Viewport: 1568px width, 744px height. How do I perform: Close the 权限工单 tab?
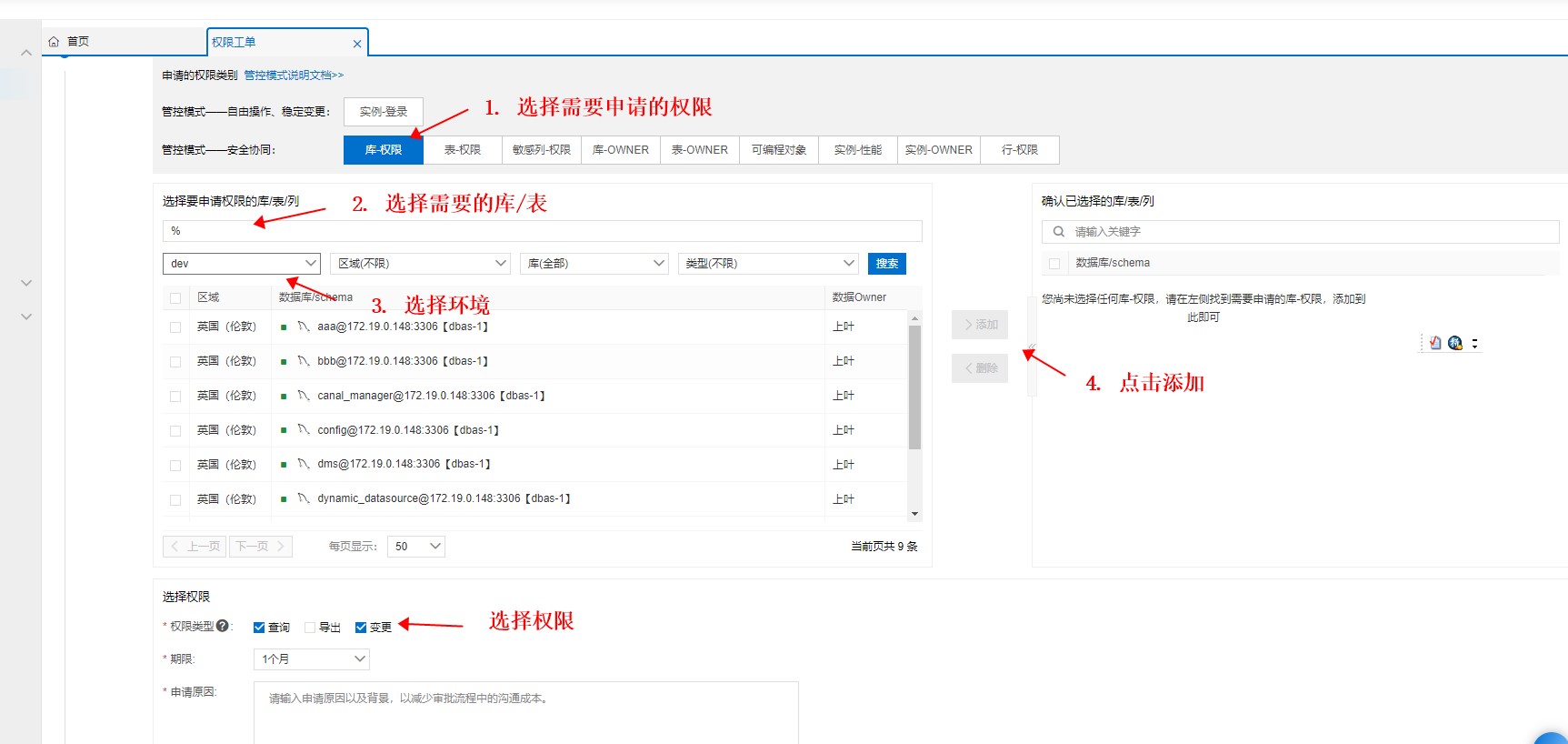357,44
